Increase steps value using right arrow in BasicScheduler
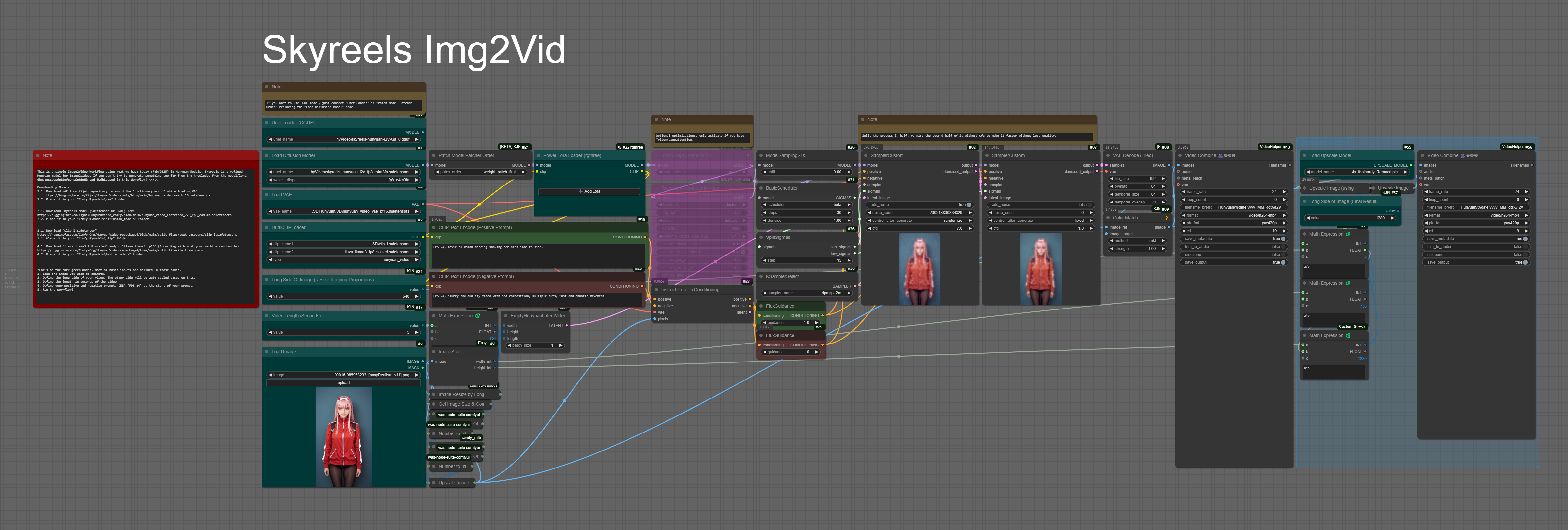The width and height of the screenshot is (1568, 530). (x=849, y=213)
